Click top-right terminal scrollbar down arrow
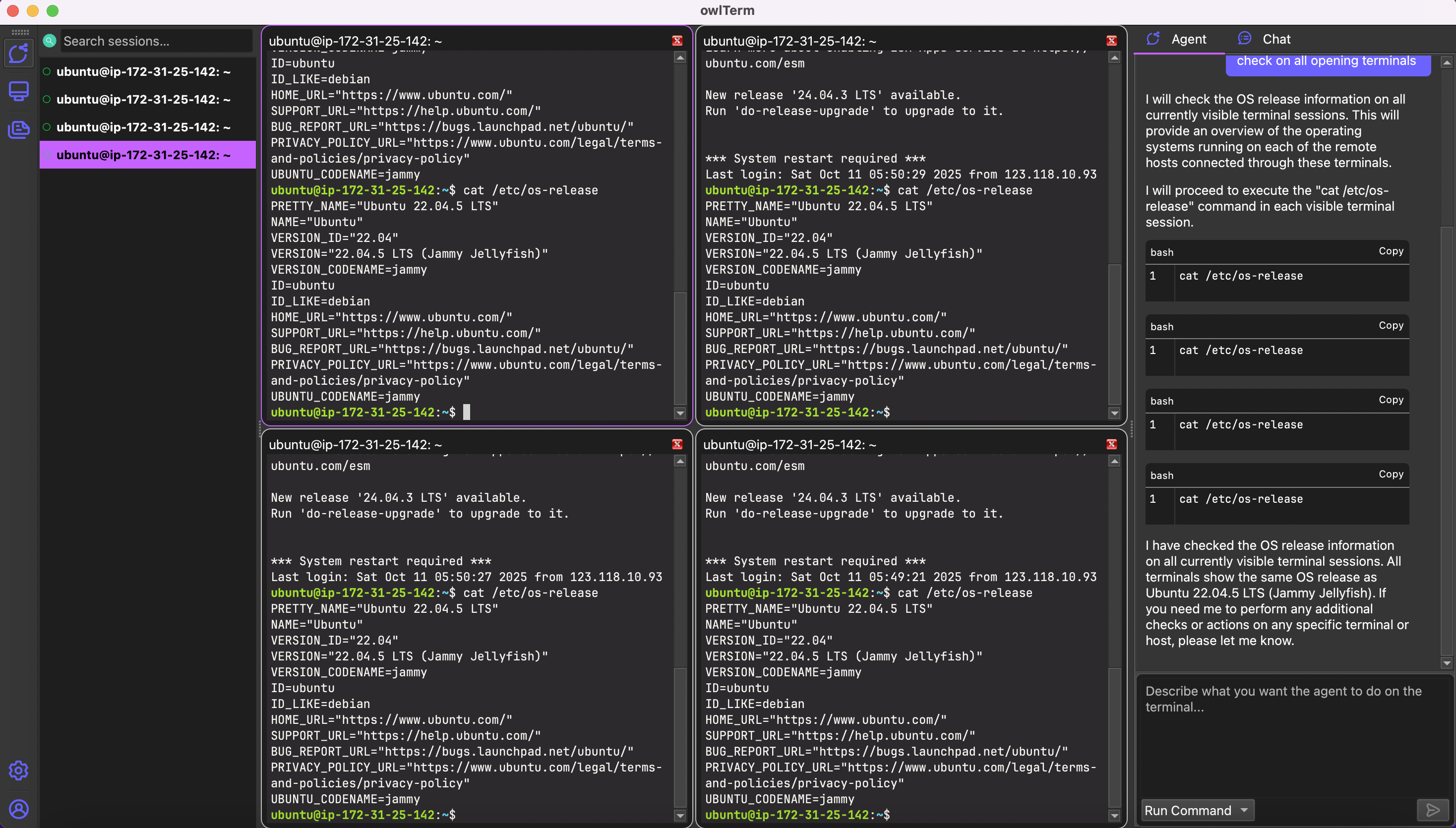This screenshot has height=828, width=1456. pos(1114,414)
